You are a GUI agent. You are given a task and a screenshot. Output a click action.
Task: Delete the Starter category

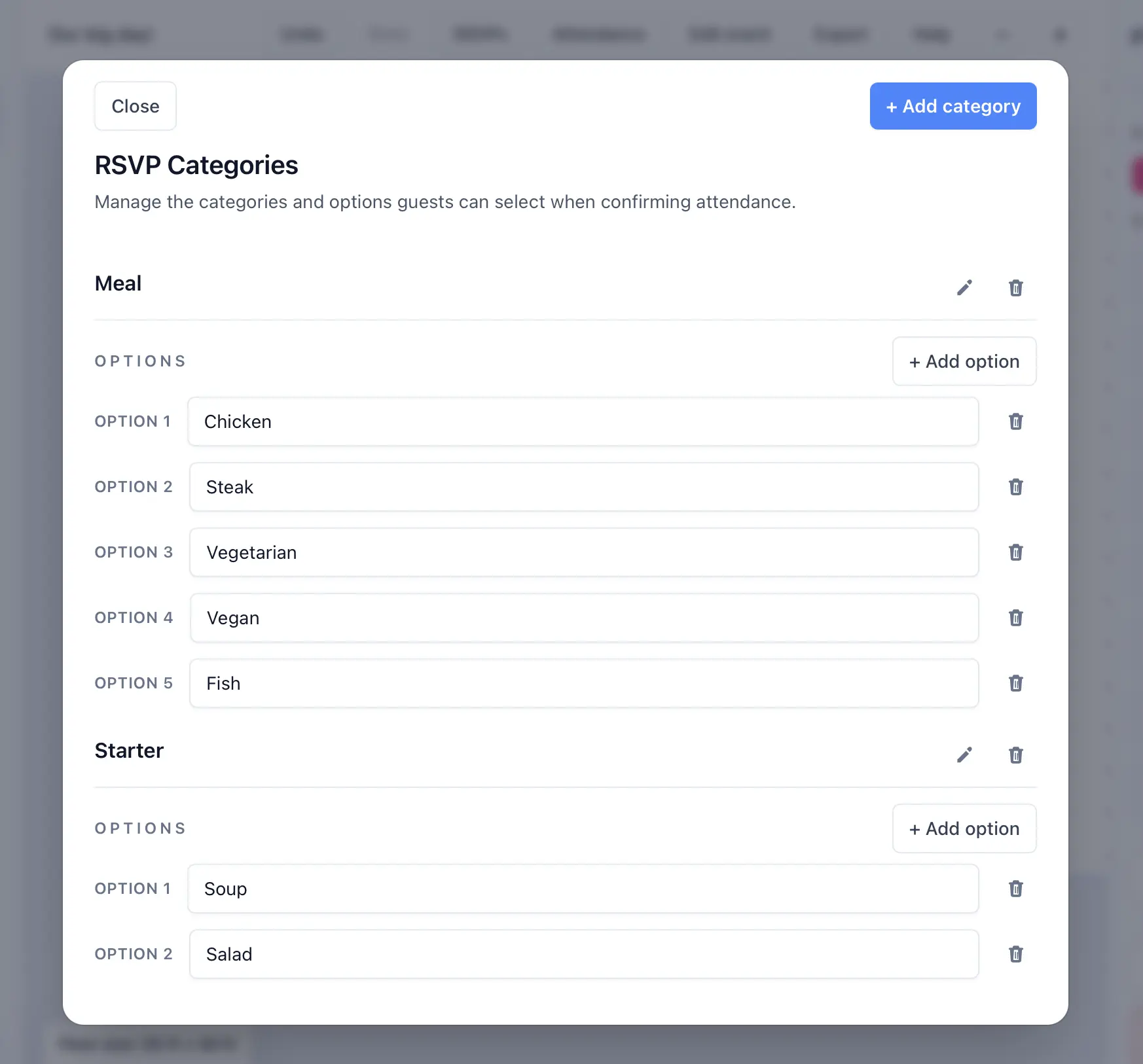click(1015, 755)
